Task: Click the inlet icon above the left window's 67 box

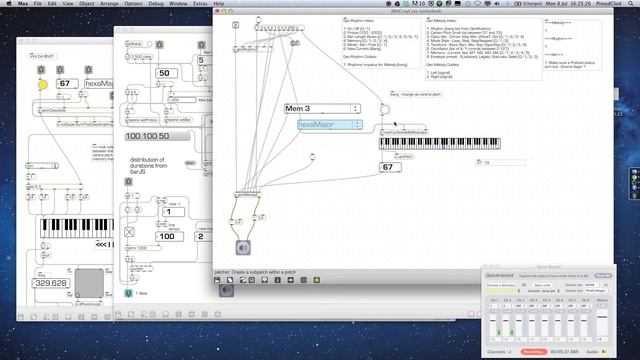Action: click(x=60, y=70)
